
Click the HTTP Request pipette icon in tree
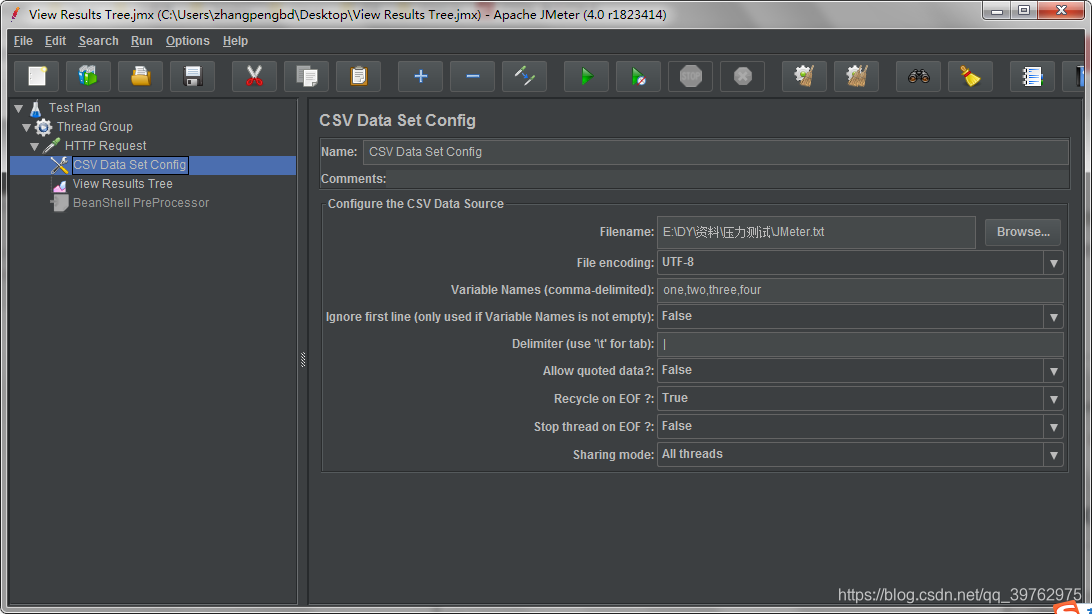tap(52, 145)
